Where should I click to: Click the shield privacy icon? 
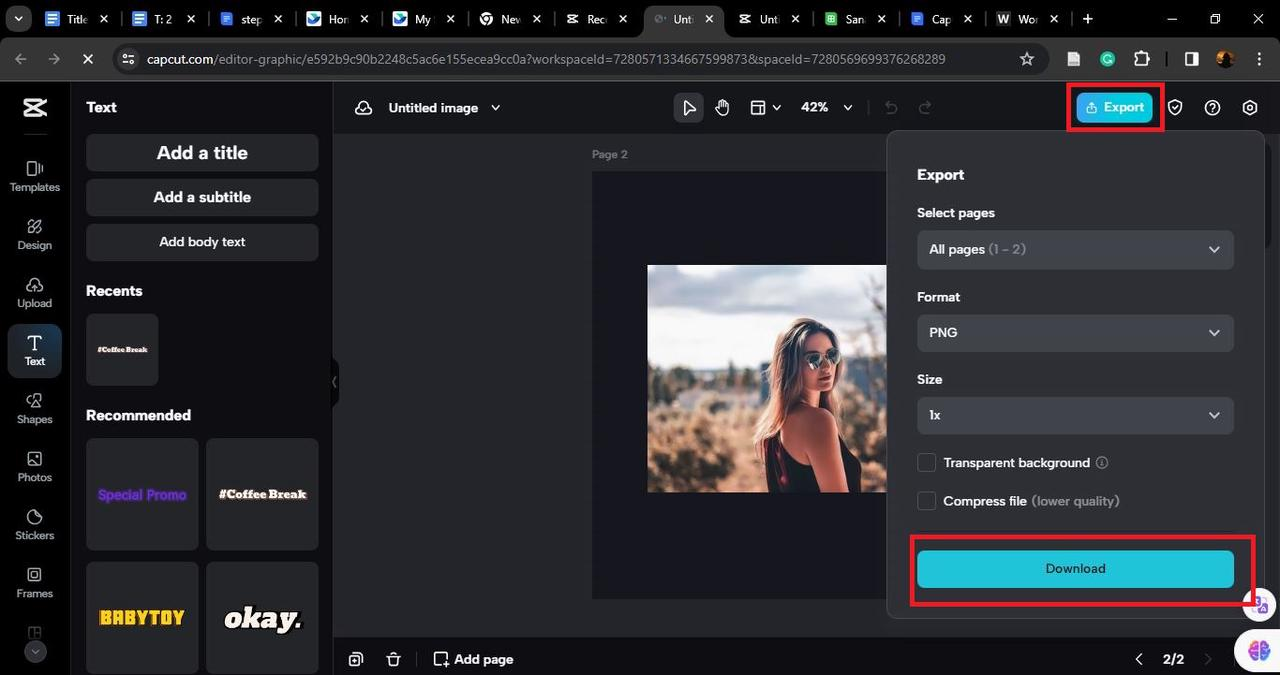1175,108
